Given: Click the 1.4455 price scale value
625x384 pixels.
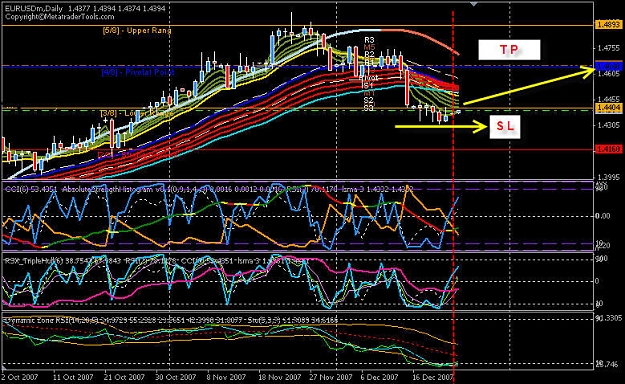Looking at the screenshot, I should tap(609, 99).
